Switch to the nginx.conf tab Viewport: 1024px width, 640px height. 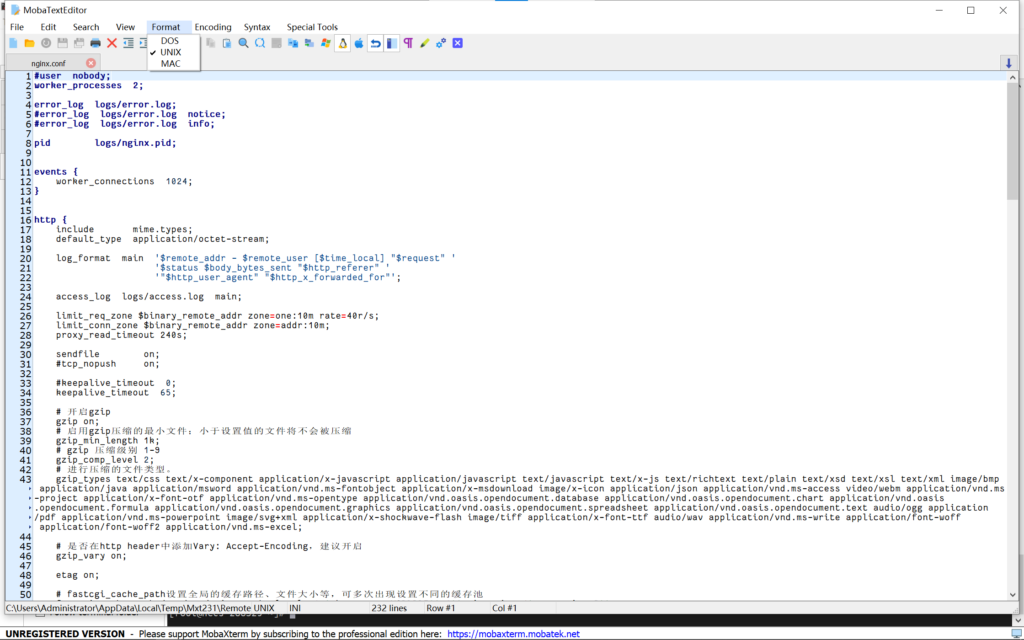click(48, 63)
